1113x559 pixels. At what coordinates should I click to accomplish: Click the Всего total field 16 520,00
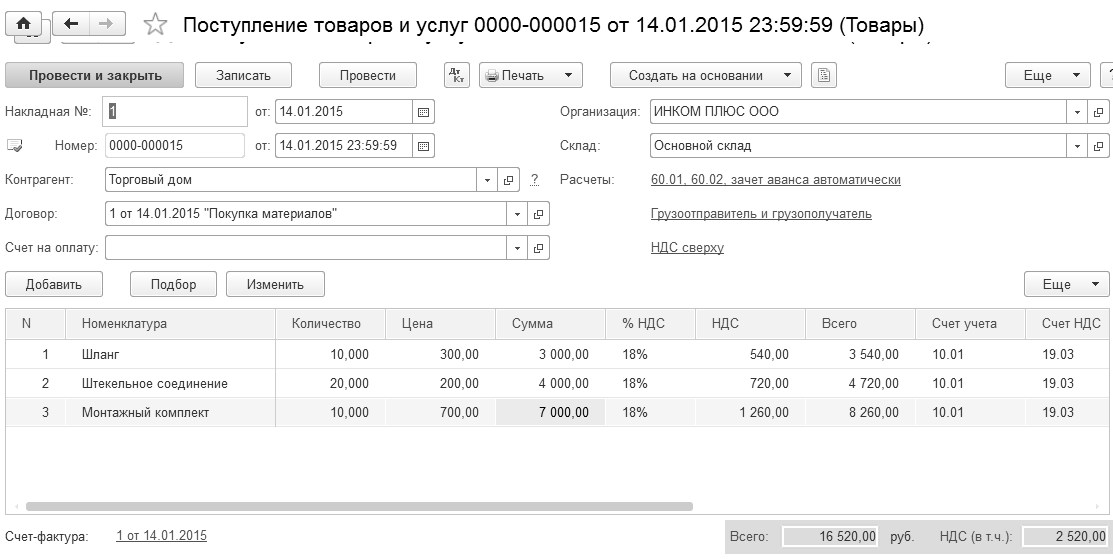[830, 536]
